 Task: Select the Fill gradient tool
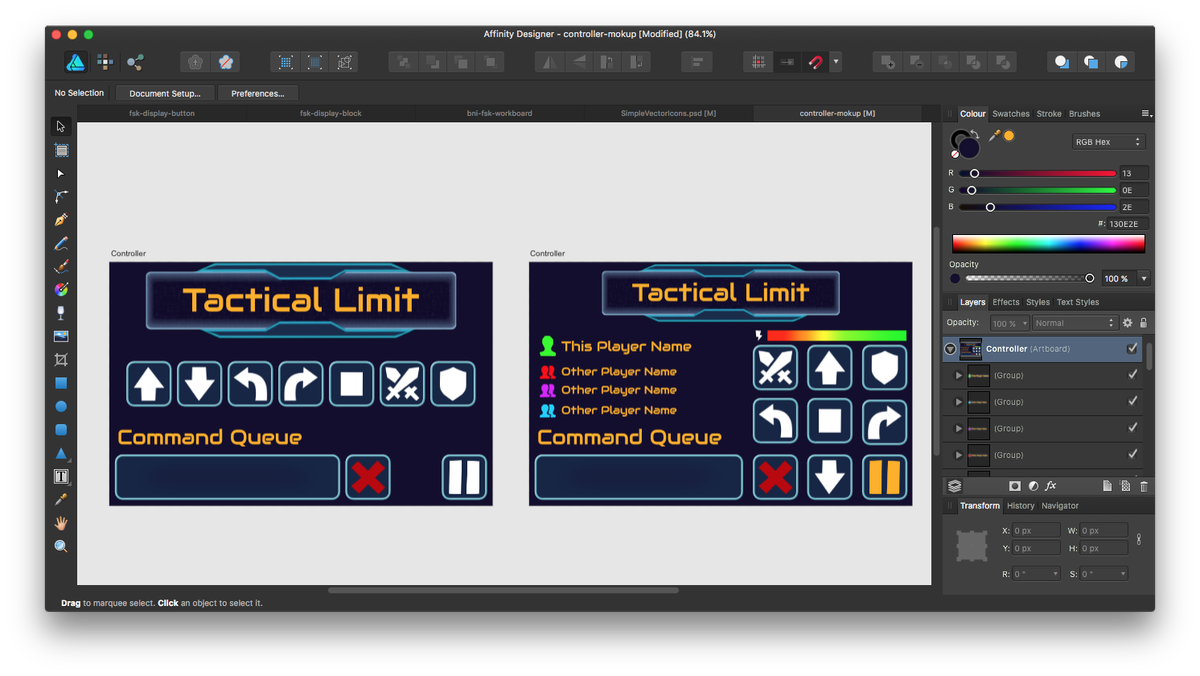[61, 290]
